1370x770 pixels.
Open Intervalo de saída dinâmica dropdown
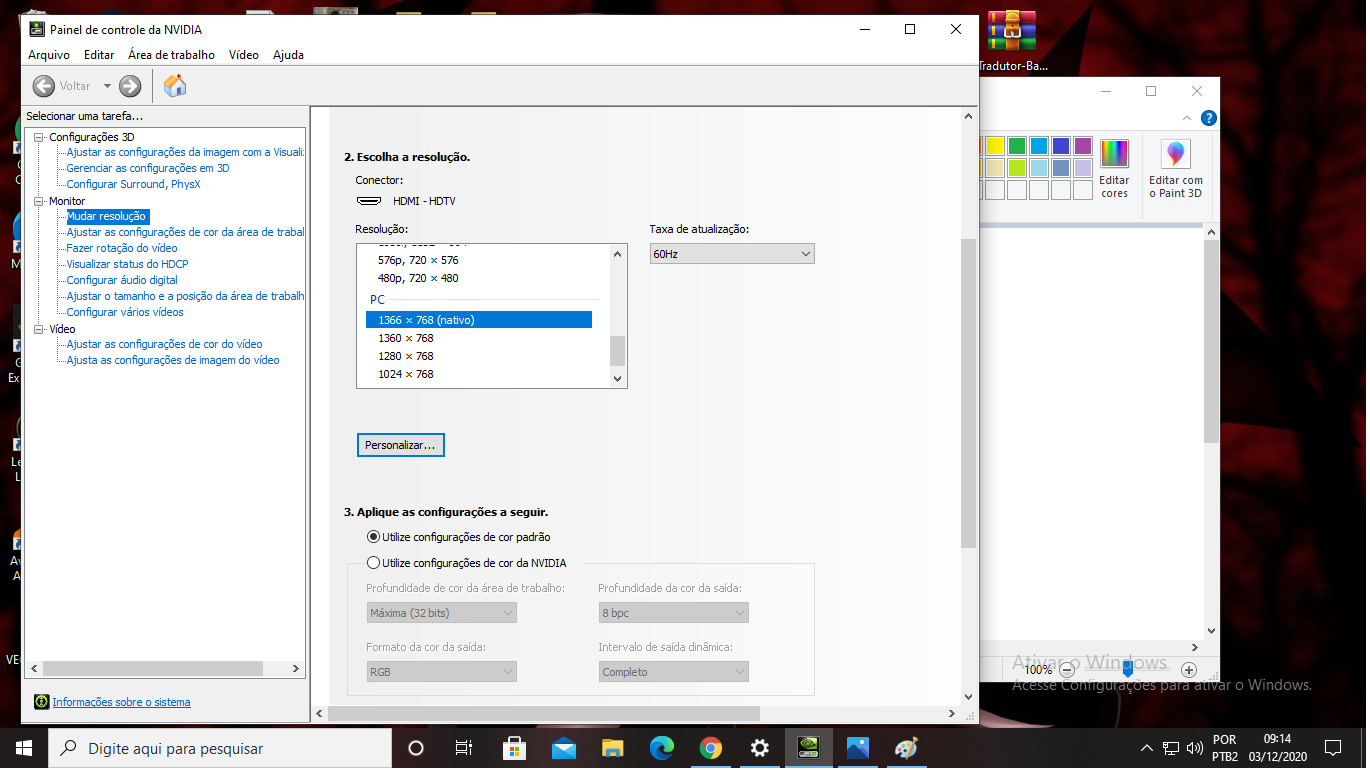(x=673, y=672)
